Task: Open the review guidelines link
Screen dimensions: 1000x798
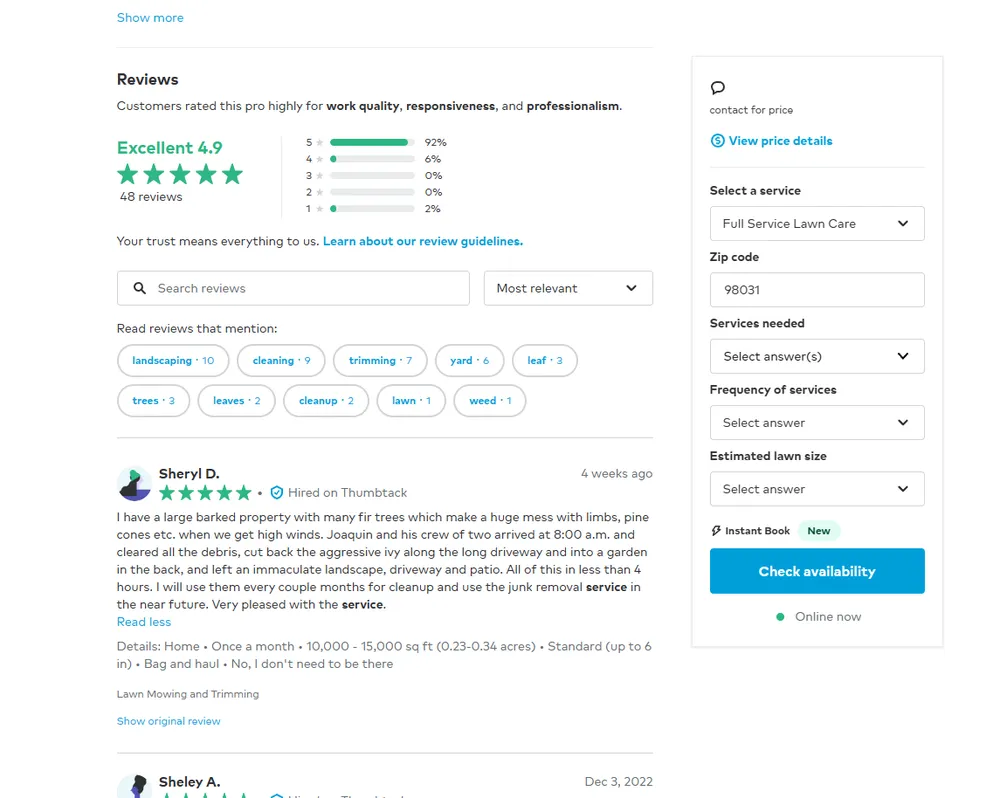Action: (422, 241)
